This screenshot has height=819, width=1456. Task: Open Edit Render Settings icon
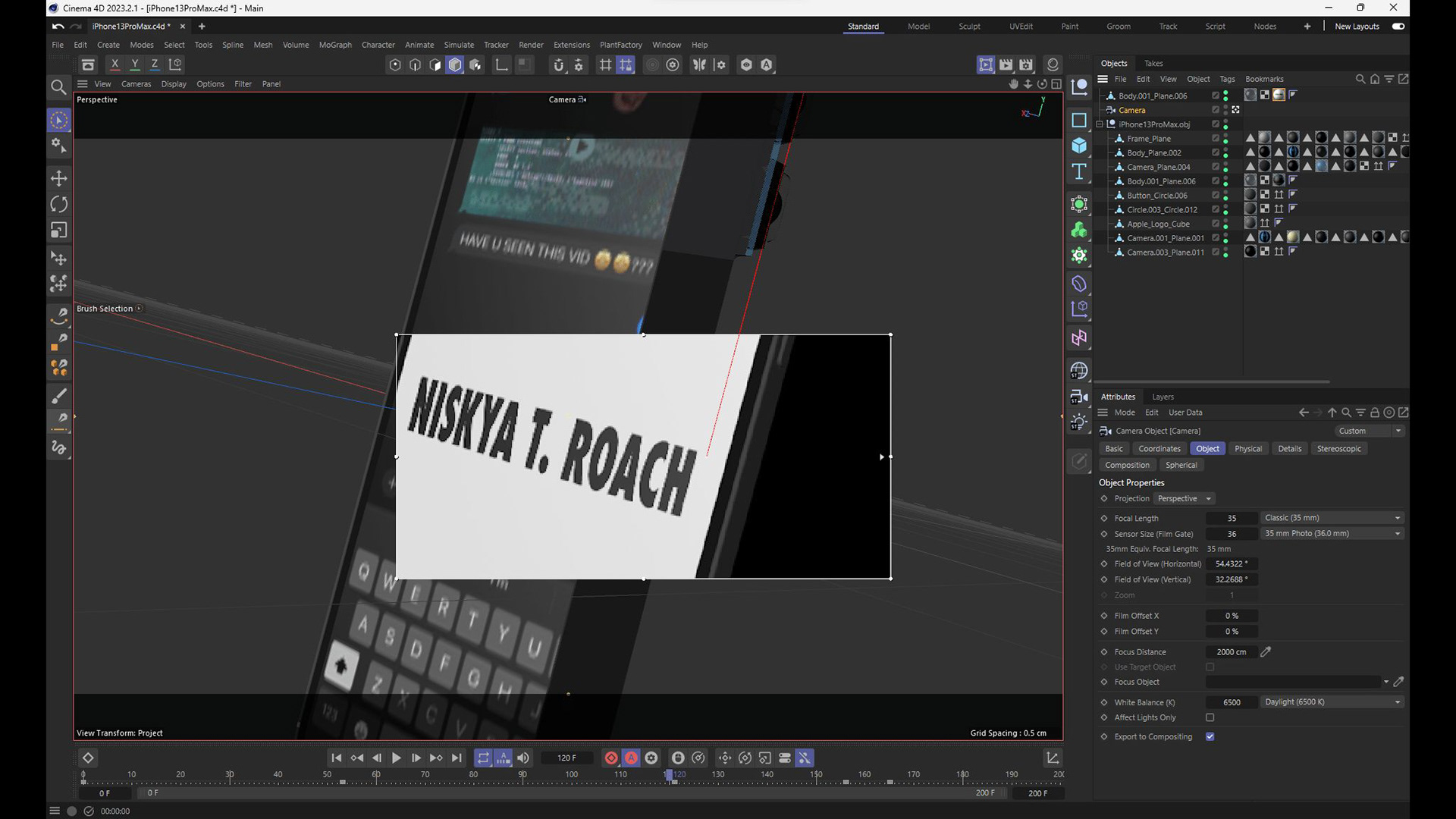tap(1026, 65)
